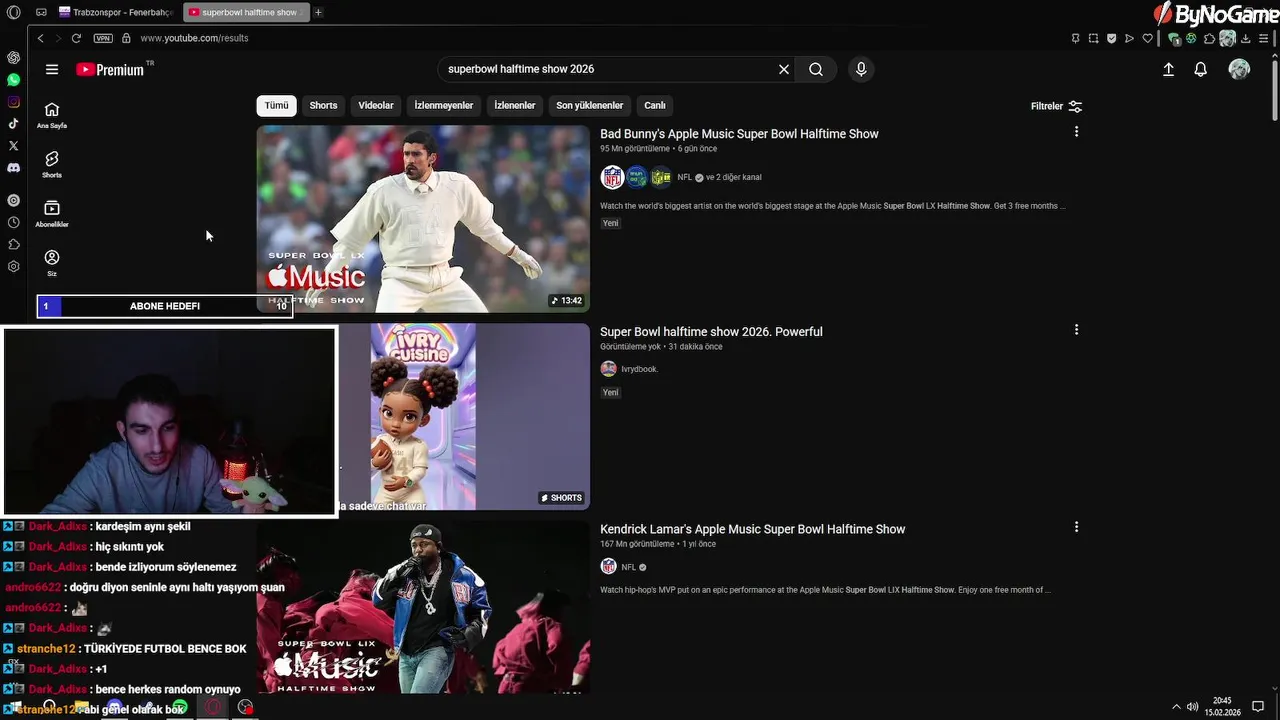1280x720 pixels.
Task: Open the Windows notification center icon
Action: point(1258,707)
